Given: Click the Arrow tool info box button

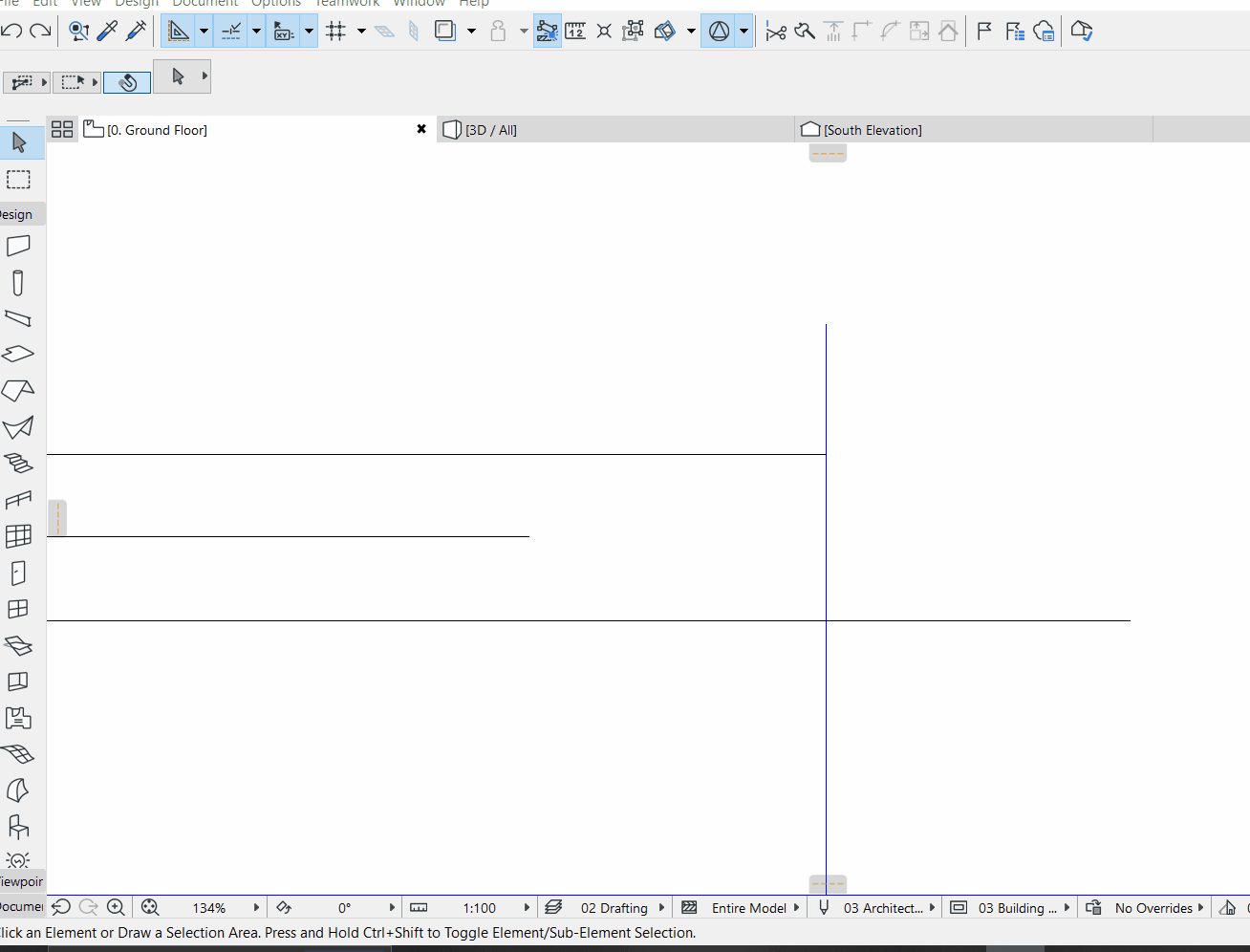Looking at the screenshot, I should click(182, 76).
